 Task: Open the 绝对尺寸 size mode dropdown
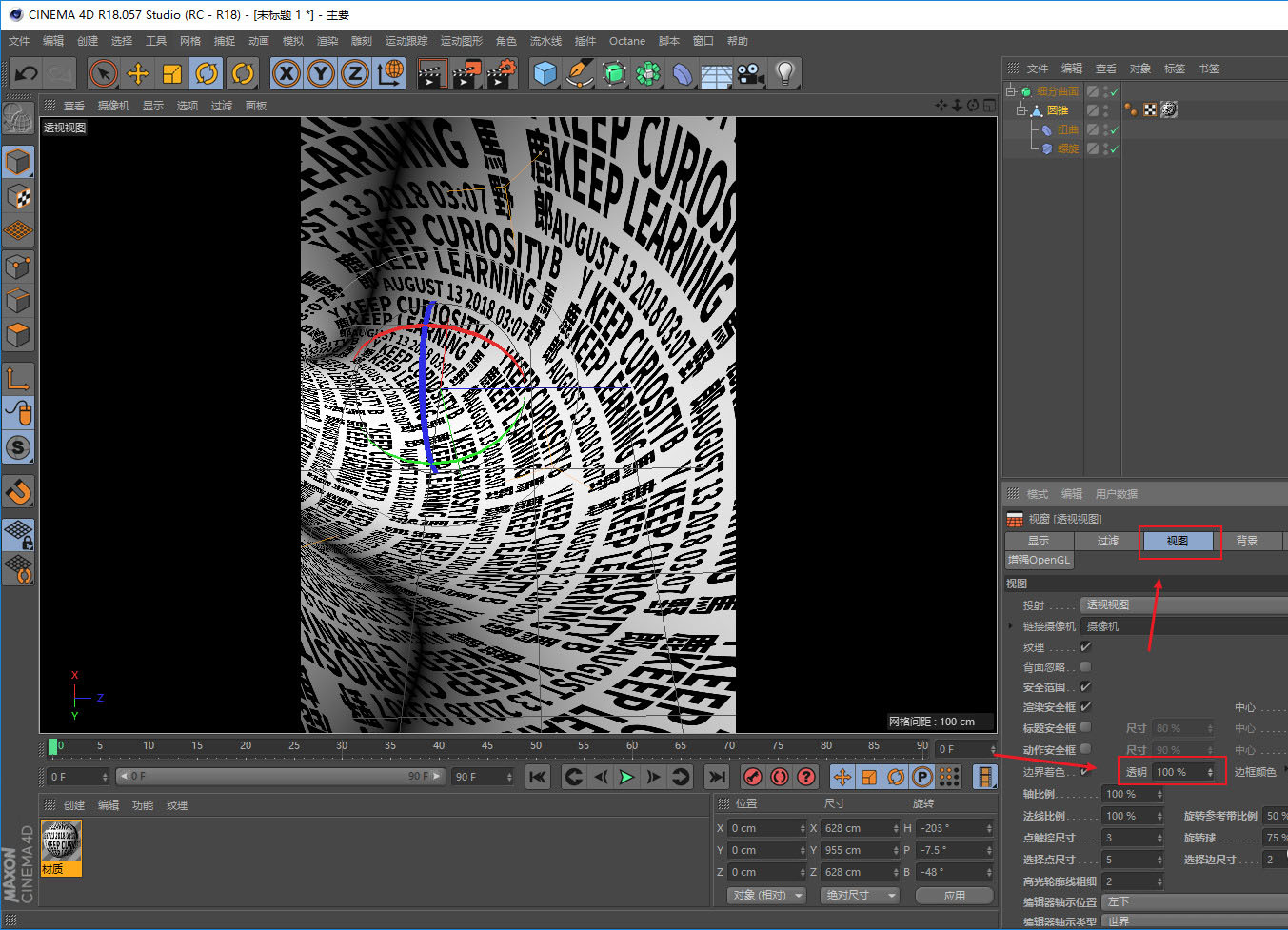point(861,895)
